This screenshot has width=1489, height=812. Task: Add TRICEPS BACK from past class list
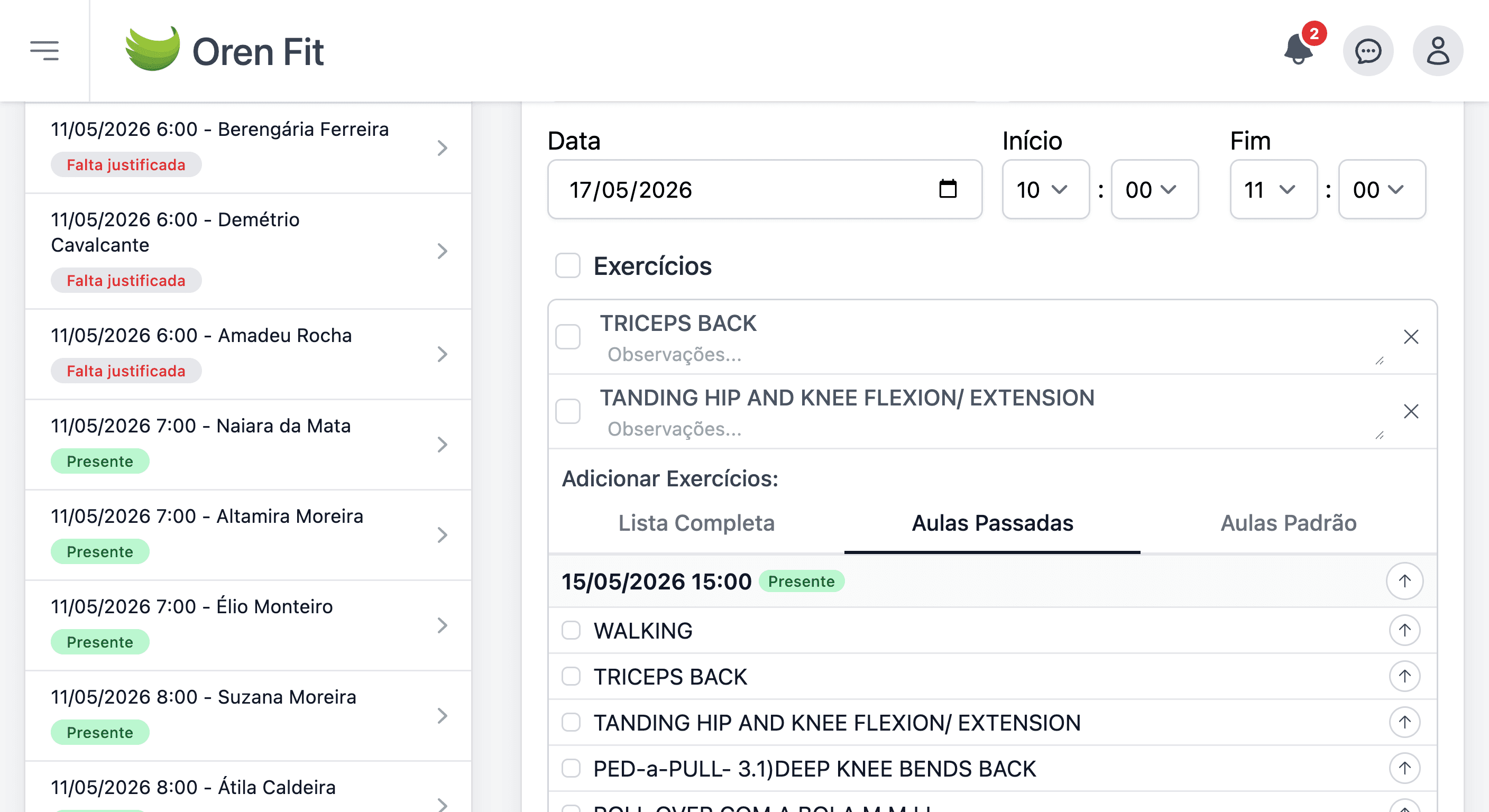tap(1404, 676)
